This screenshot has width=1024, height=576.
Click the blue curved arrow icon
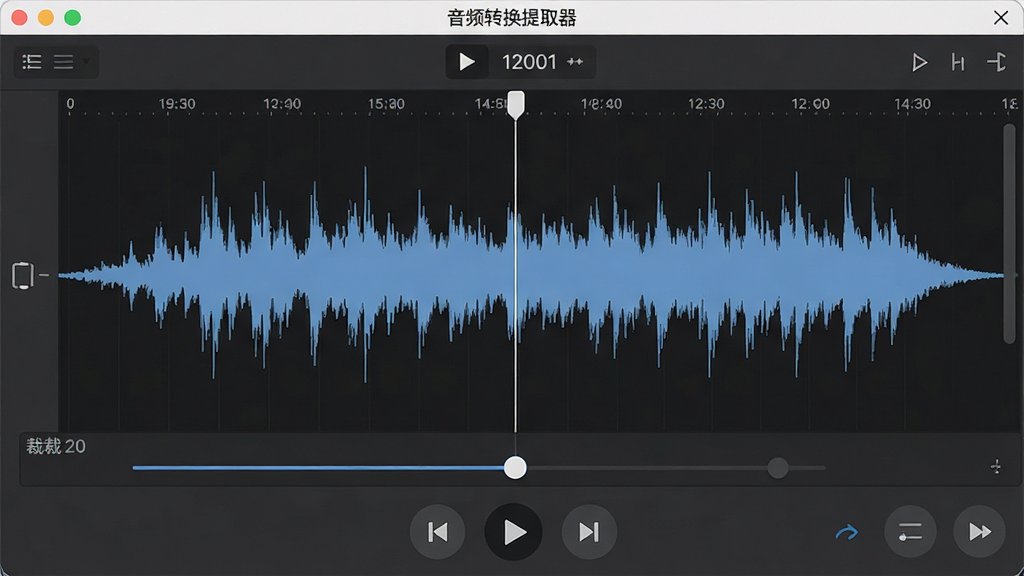coord(847,533)
